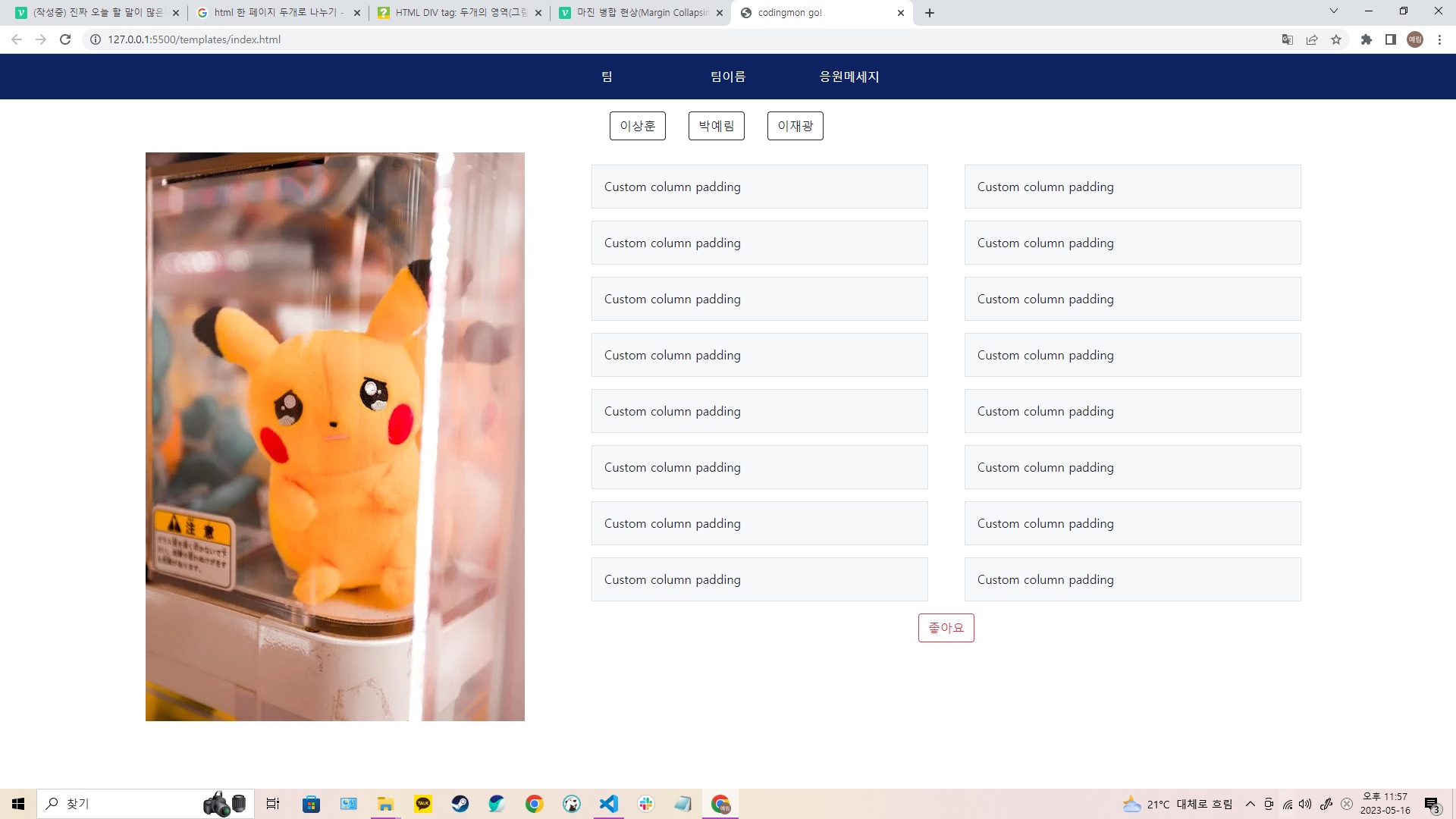
Task: Select the 박예림 button
Action: [x=716, y=126]
